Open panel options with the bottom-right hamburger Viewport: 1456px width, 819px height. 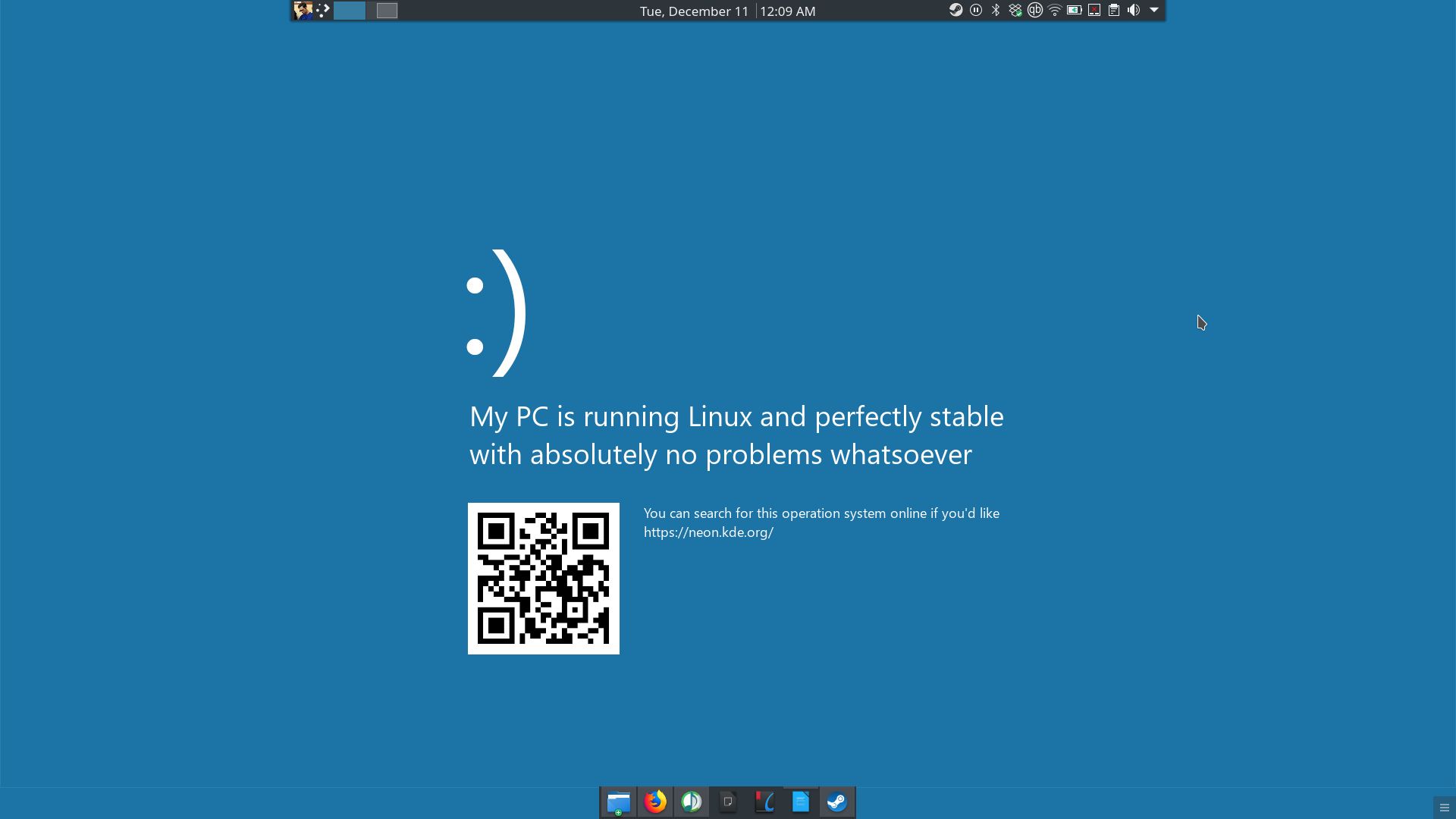point(1443,807)
